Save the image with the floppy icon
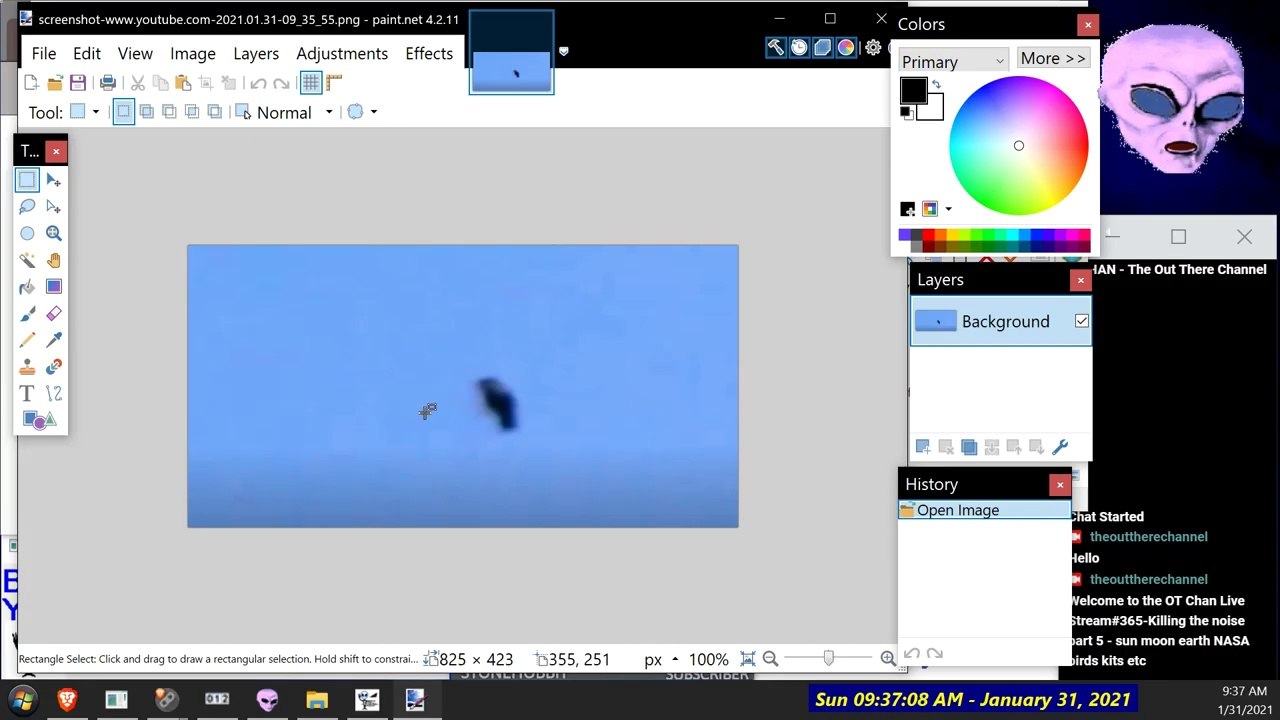The image size is (1280, 720). (78, 83)
